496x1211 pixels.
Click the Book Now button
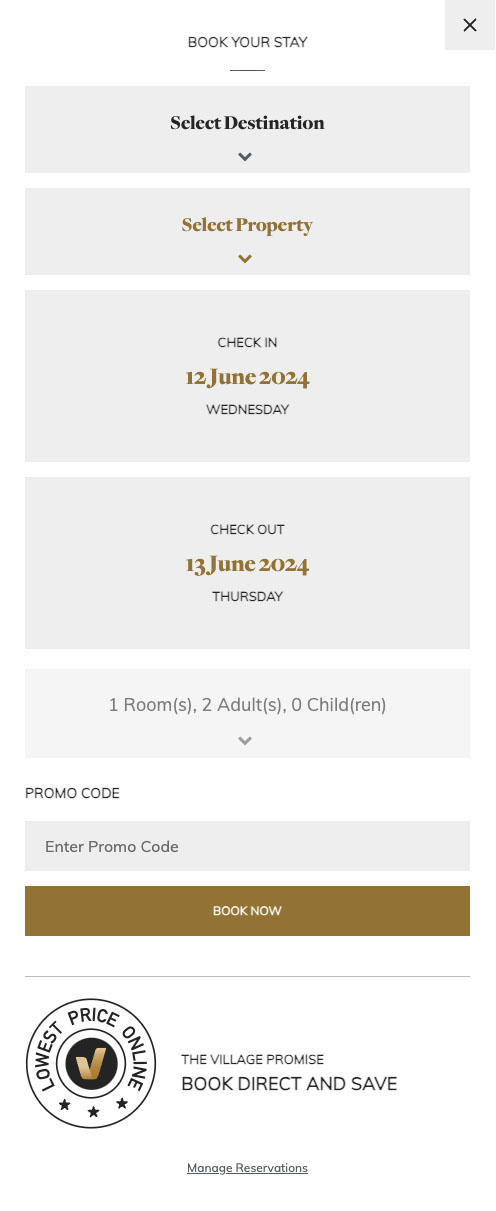(247, 911)
